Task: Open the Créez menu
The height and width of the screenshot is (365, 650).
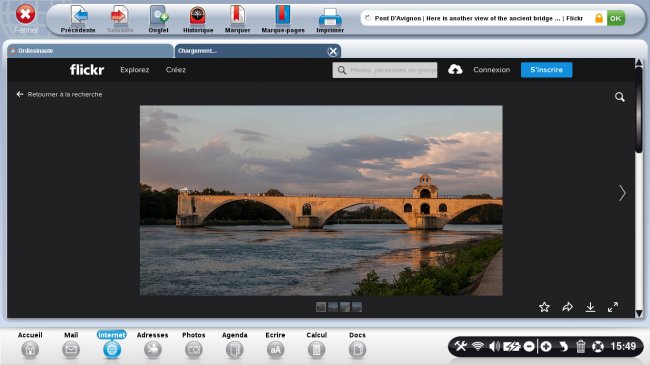Action: click(176, 70)
